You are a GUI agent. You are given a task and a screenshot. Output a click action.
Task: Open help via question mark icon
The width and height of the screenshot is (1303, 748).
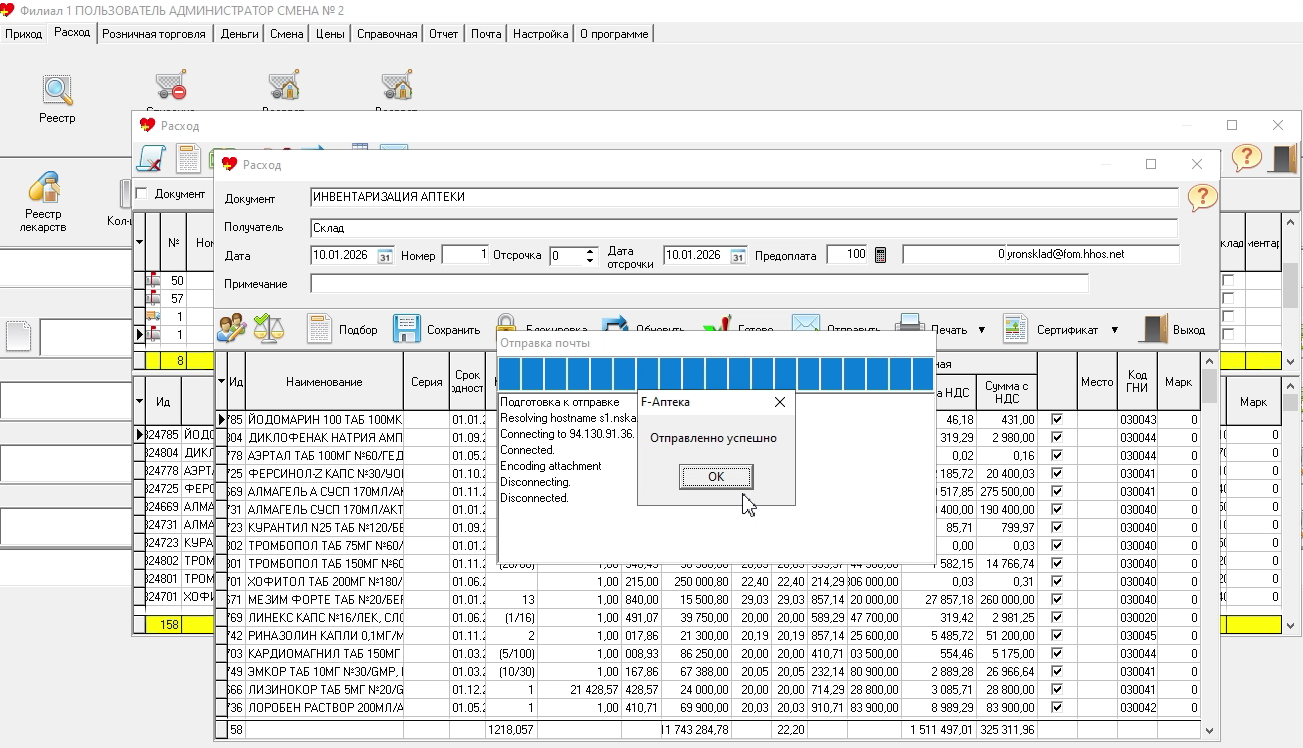1202,197
